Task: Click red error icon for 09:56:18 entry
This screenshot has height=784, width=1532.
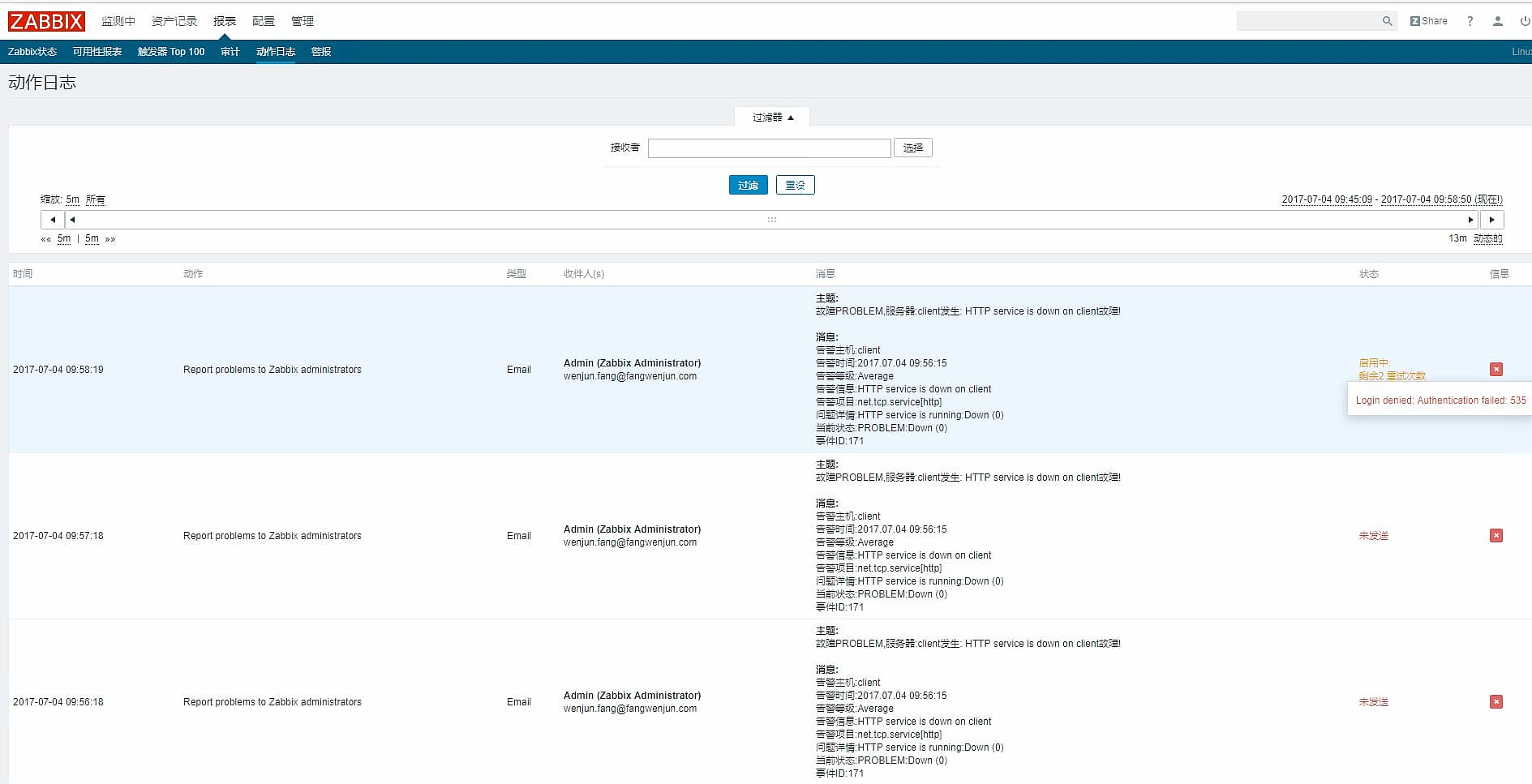Action: [1496, 702]
